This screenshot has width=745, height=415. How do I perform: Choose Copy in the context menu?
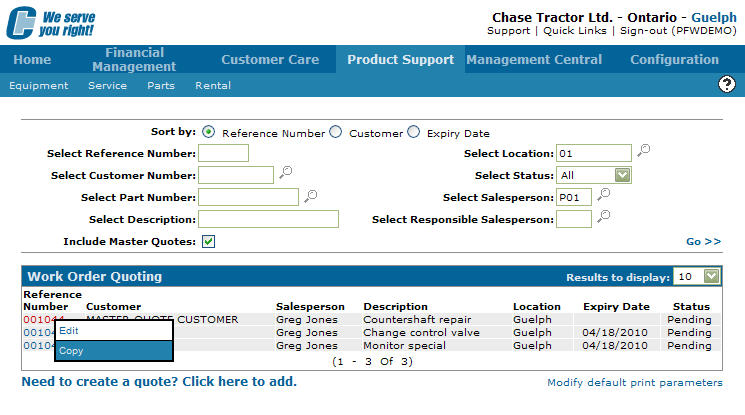(114, 351)
